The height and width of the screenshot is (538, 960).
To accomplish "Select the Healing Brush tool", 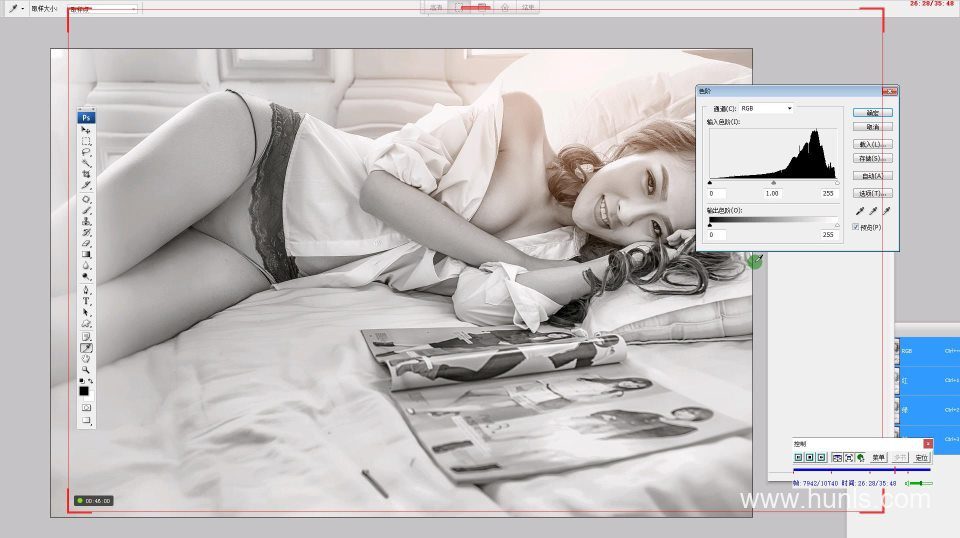I will (86, 200).
